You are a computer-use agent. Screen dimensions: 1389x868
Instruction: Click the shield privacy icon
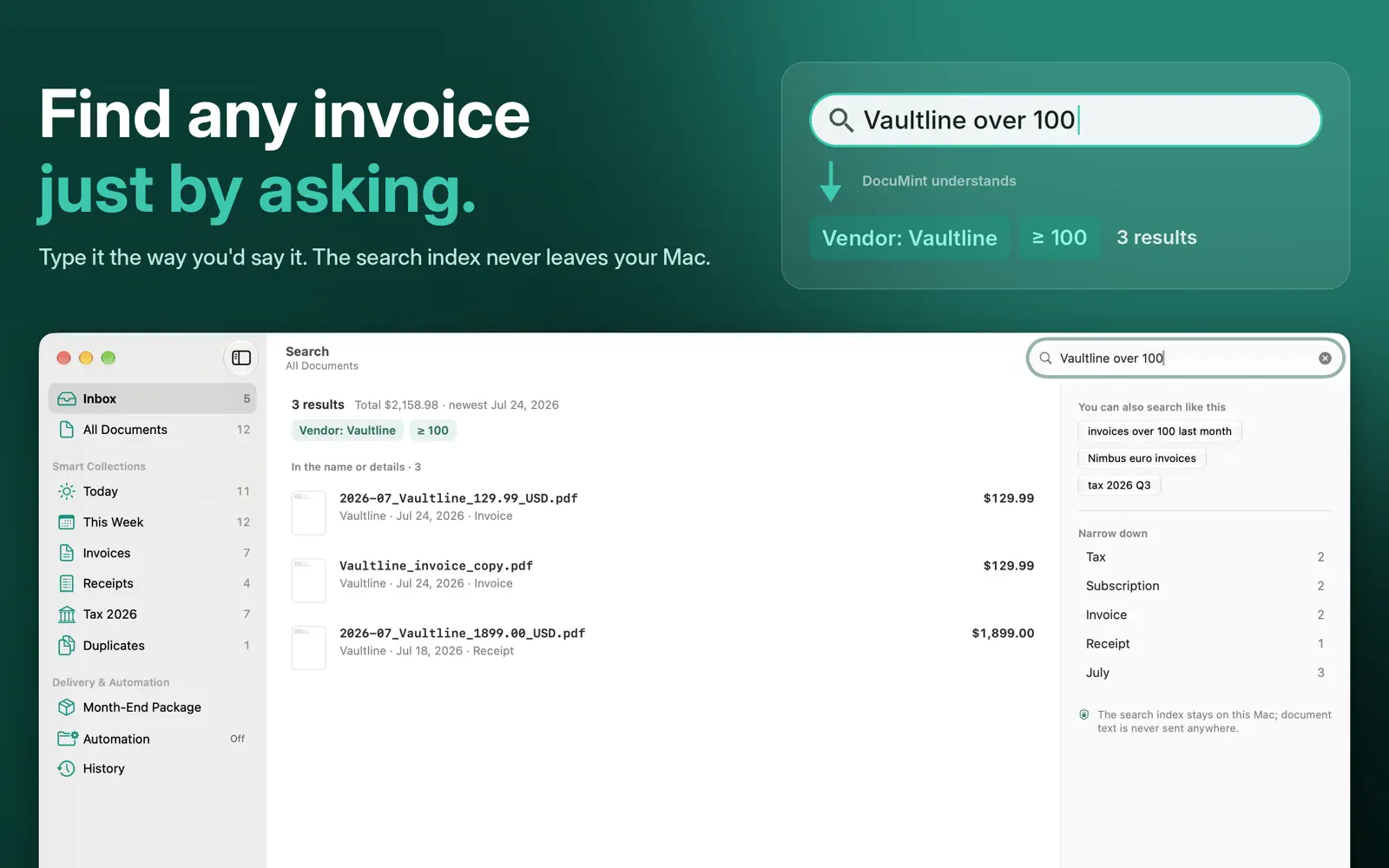click(1084, 715)
